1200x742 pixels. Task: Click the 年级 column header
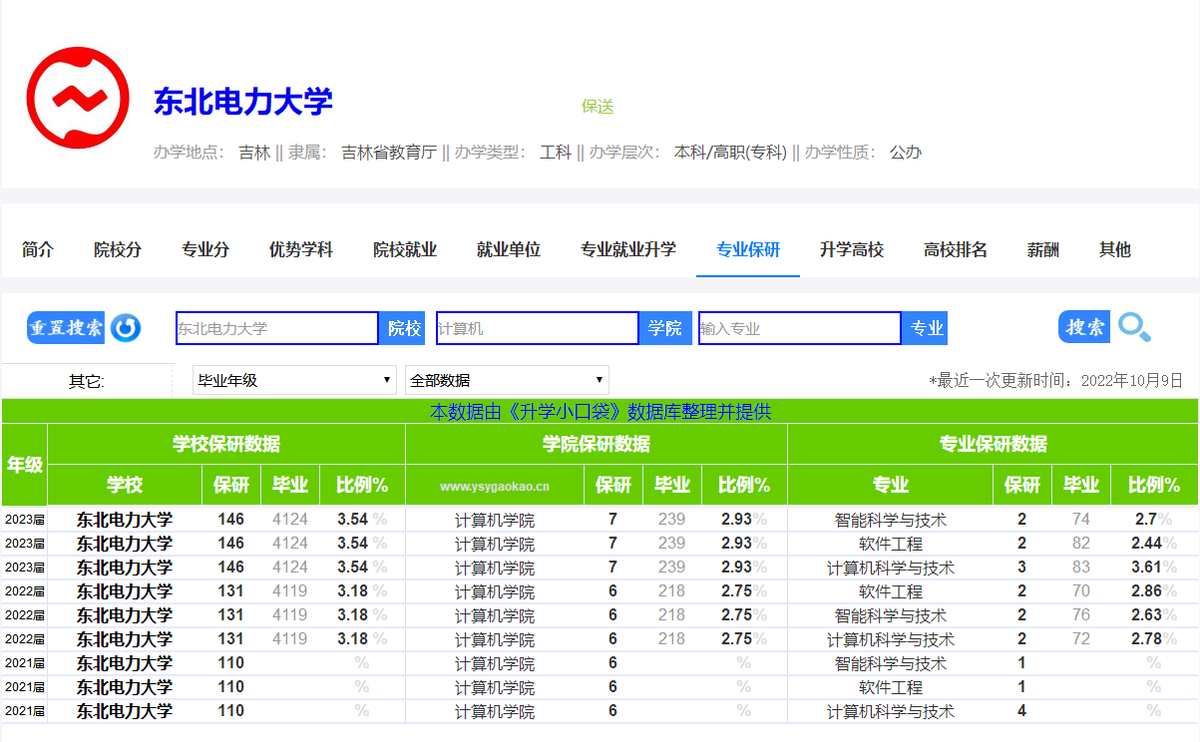tap(25, 465)
